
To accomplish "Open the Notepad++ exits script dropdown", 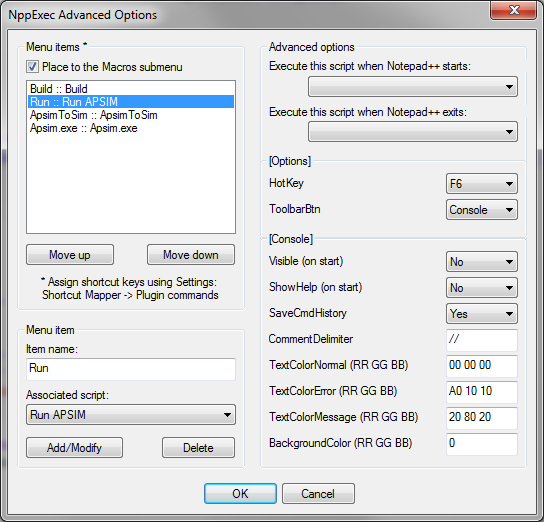I will point(413,131).
